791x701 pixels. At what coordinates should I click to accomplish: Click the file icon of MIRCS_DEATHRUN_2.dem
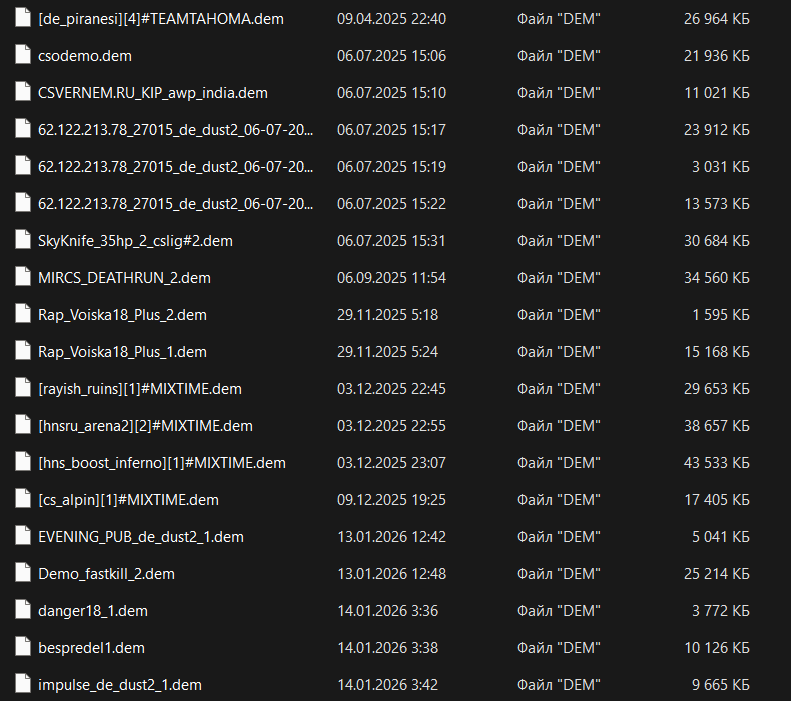tap(22, 278)
